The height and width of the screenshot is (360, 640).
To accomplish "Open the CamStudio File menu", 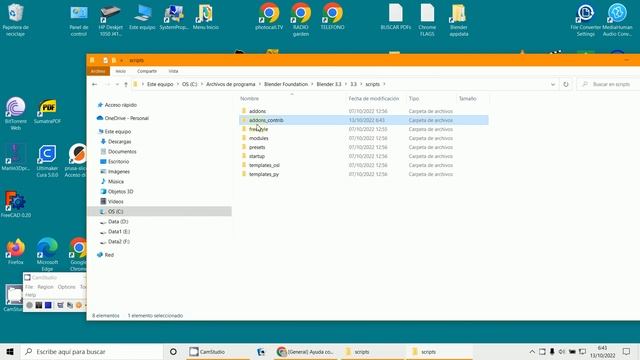I will (x=29, y=287).
